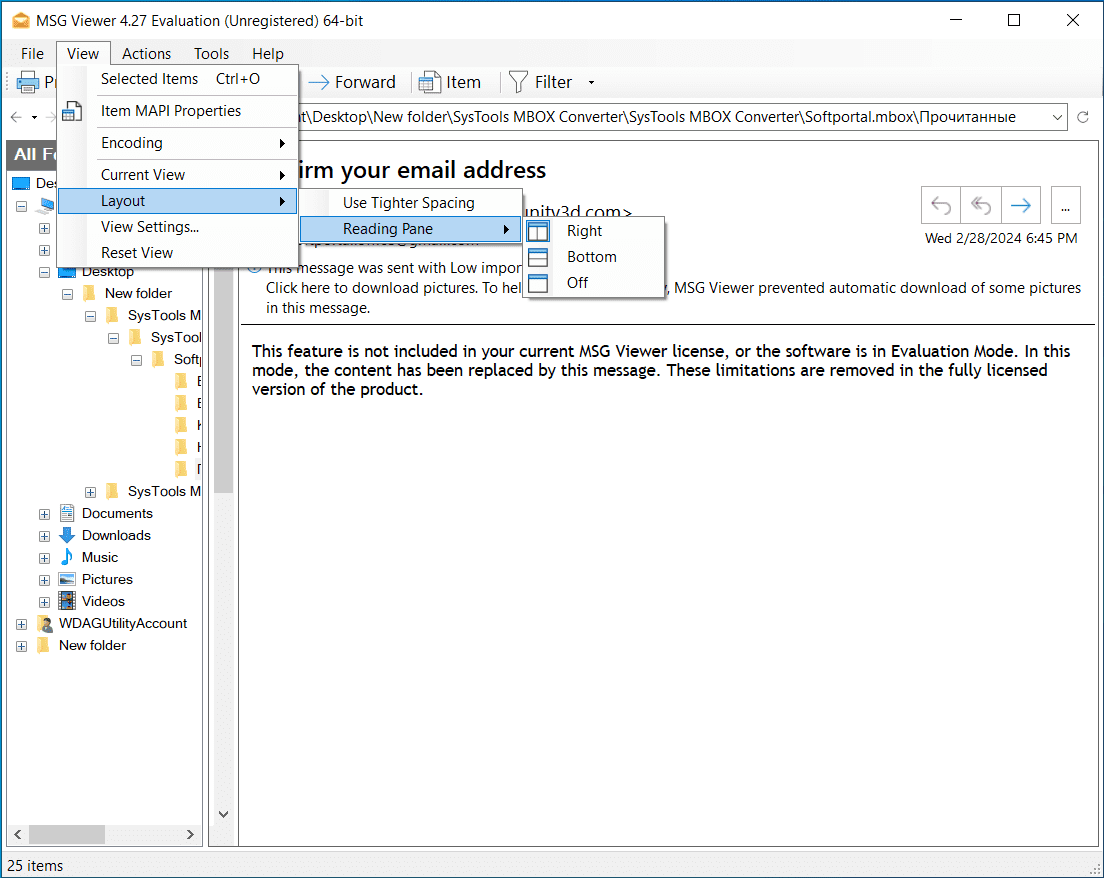Click the Bottom pane layout icon
This screenshot has height=878, width=1104.
click(x=538, y=257)
